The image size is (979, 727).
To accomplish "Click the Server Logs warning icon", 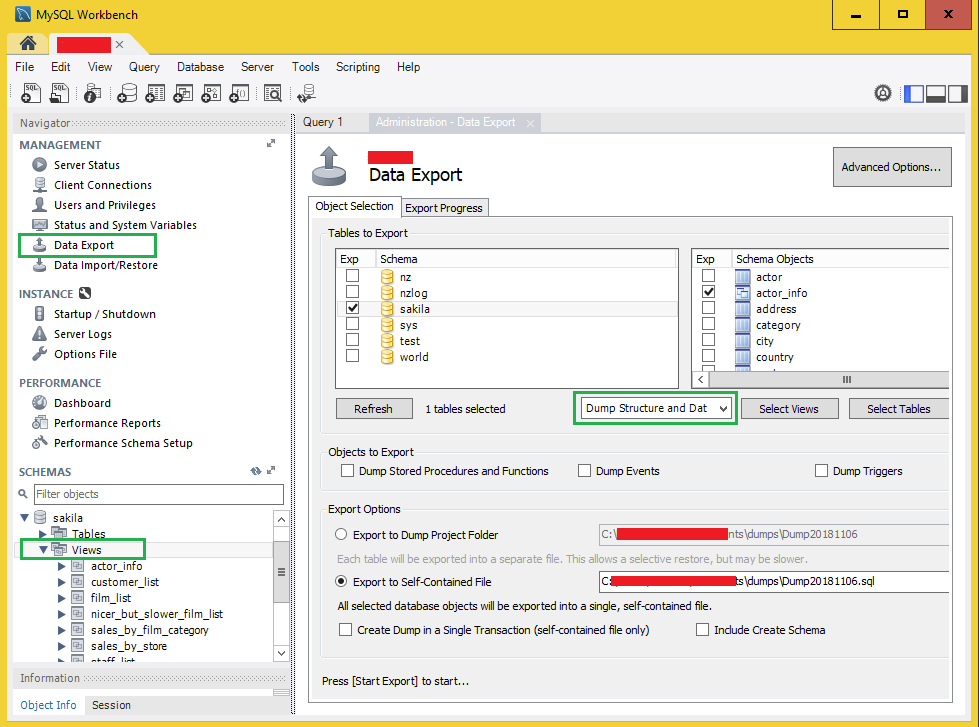I will 39,334.
